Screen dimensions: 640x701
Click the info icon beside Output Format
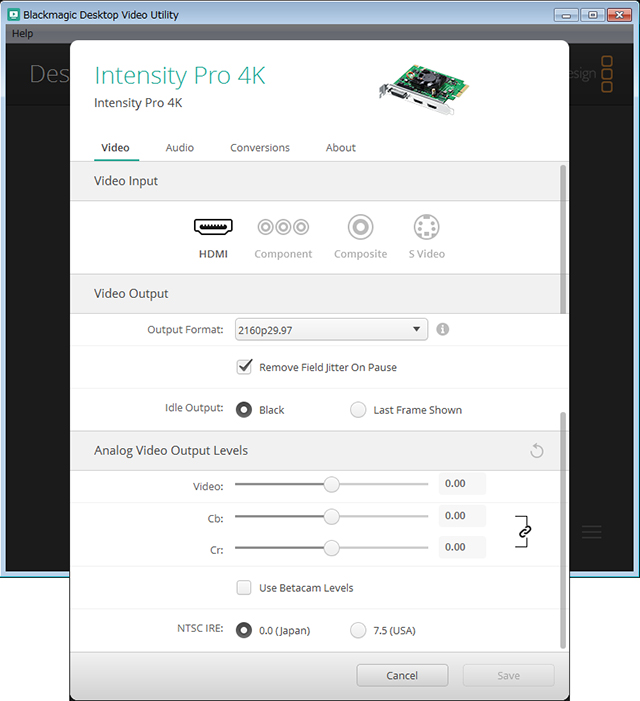pyautogui.click(x=442, y=329)
